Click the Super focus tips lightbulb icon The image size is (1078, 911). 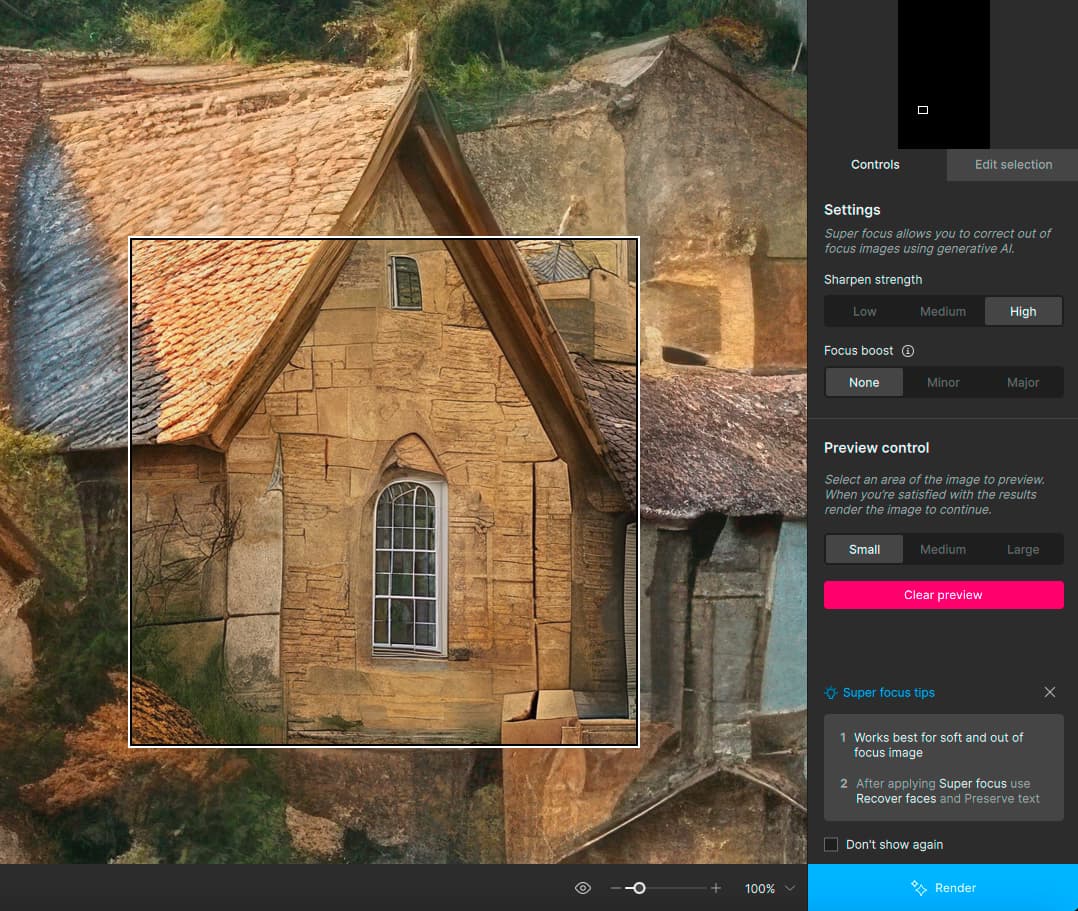830,693
